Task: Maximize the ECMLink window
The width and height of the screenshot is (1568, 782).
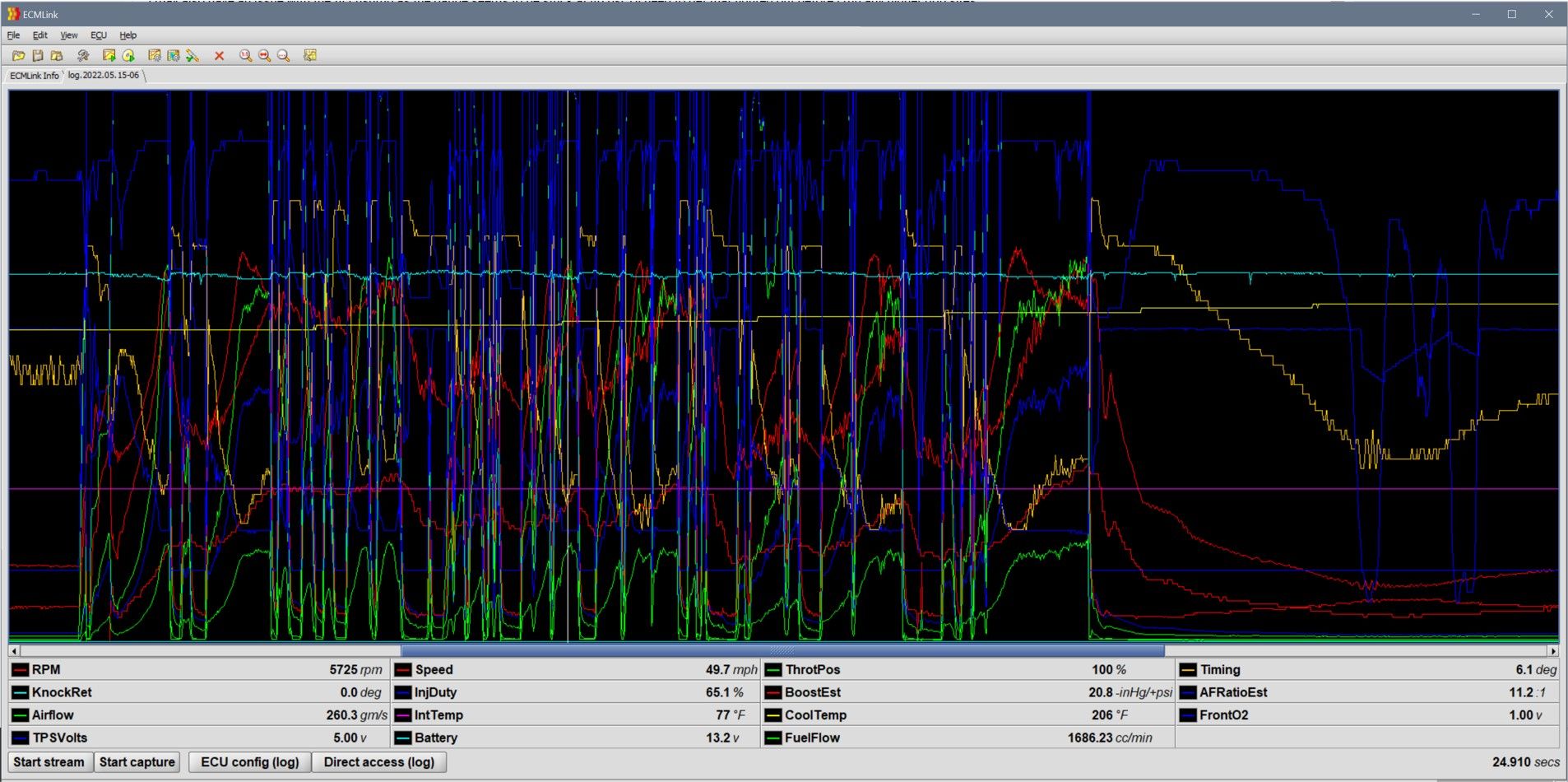Action: 1512,14
